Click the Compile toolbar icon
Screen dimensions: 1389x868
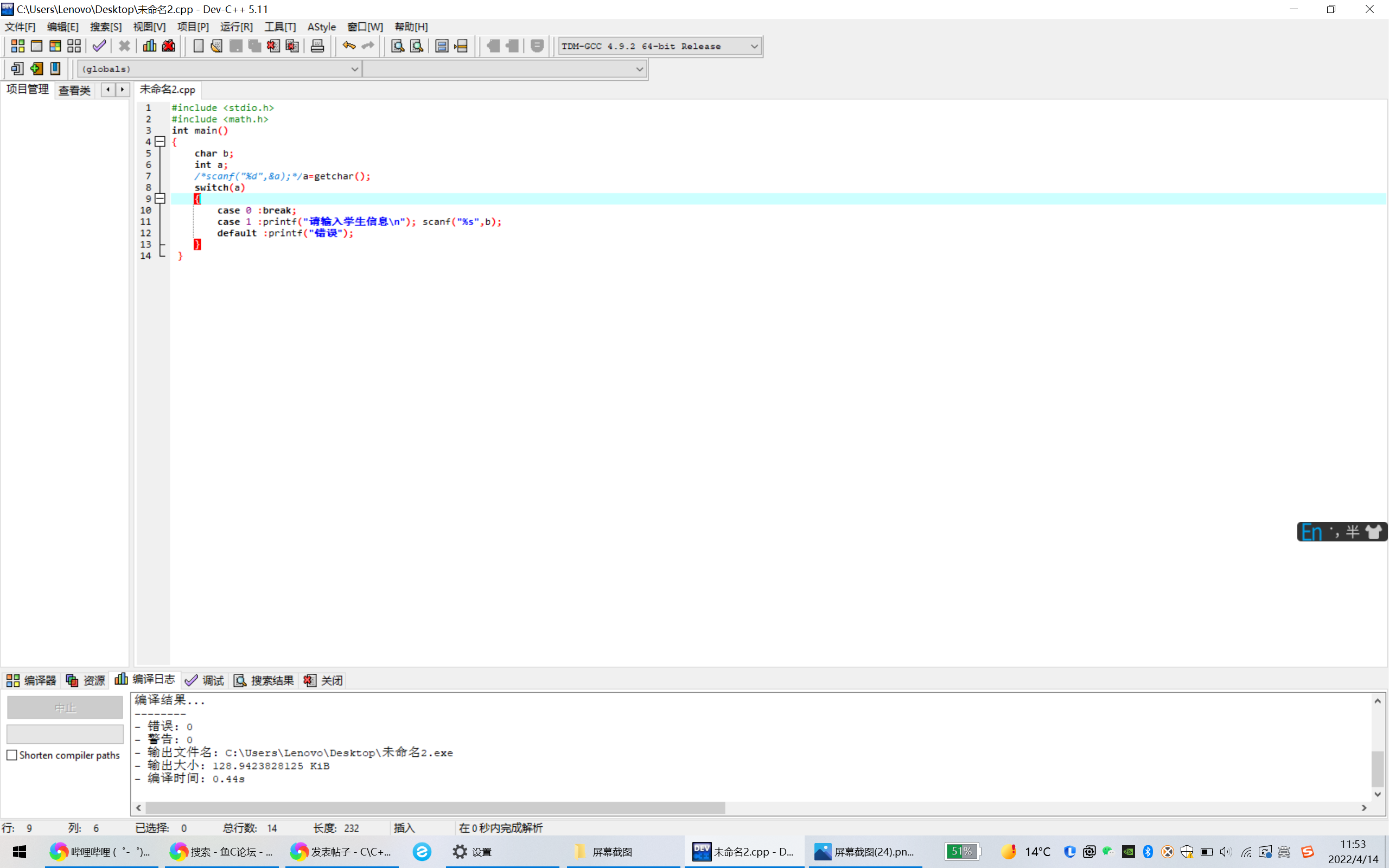point(18,46)
